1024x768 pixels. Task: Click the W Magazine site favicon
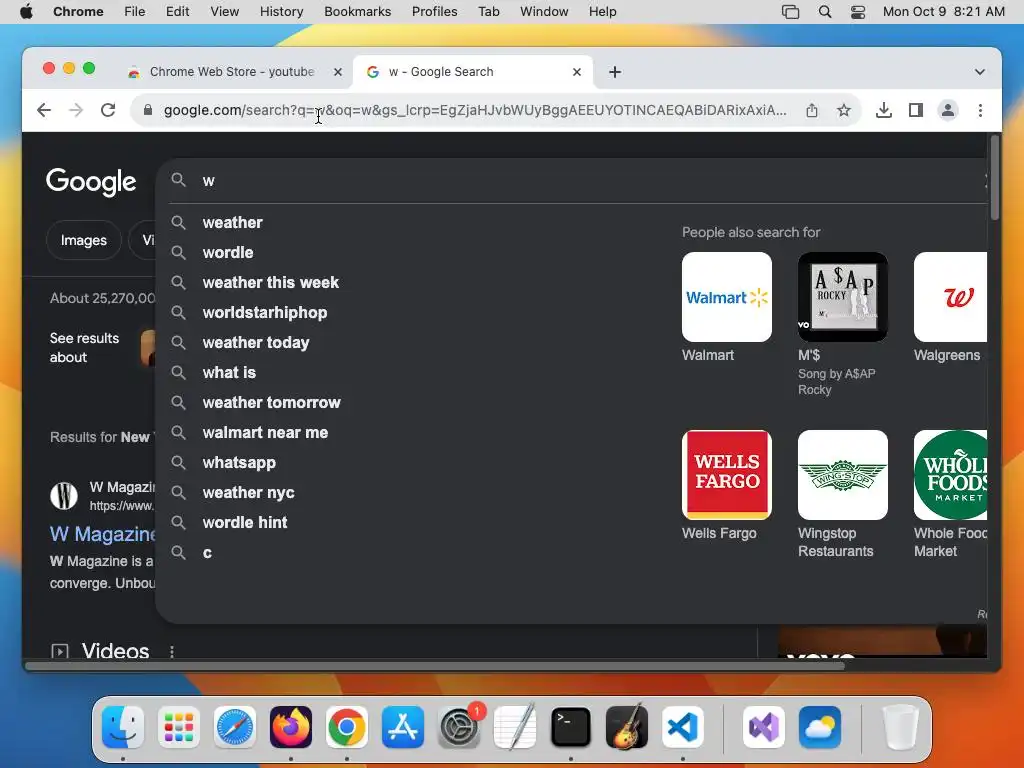tap(64, 496)
